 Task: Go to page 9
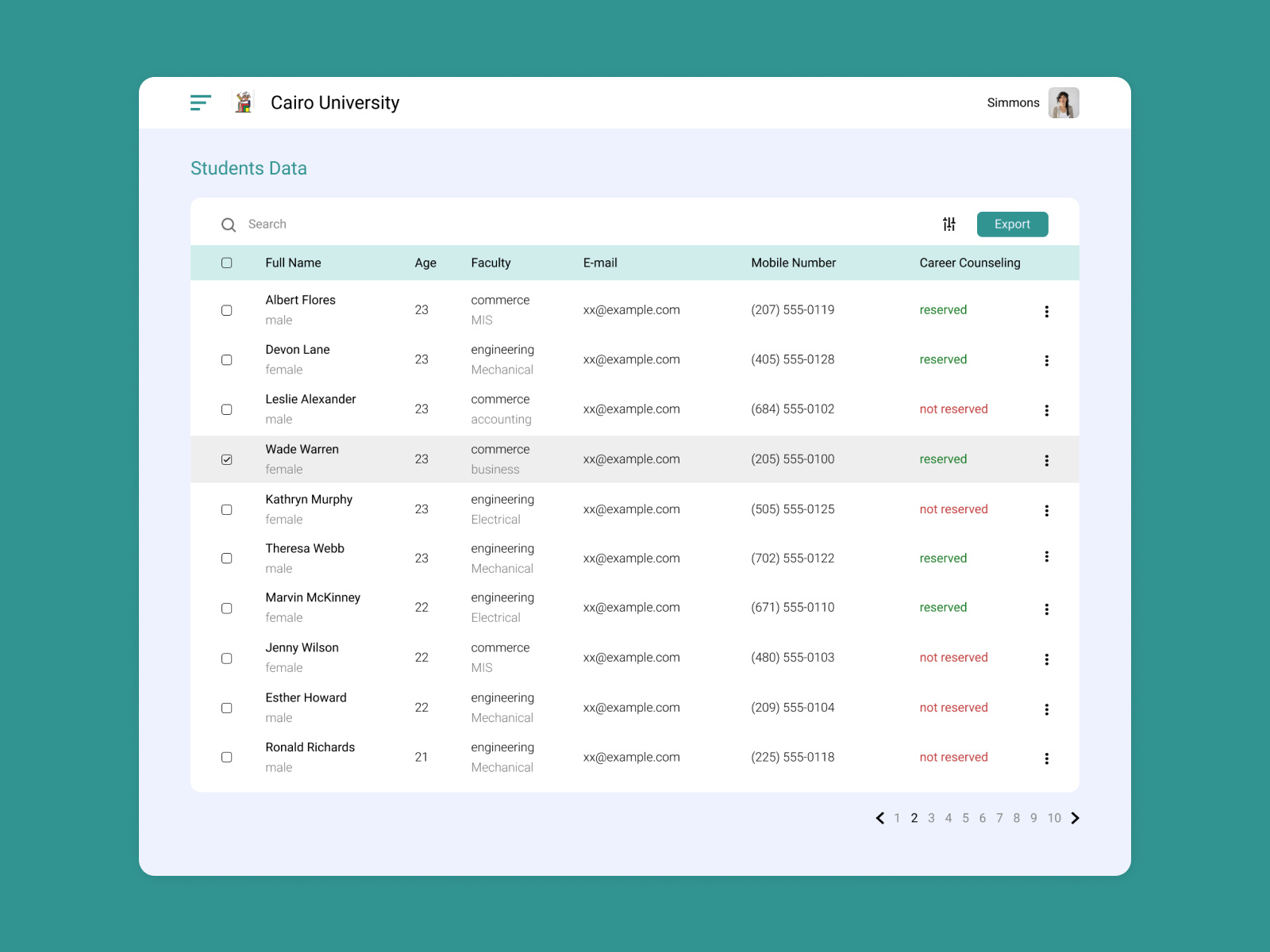point(1033,818)
